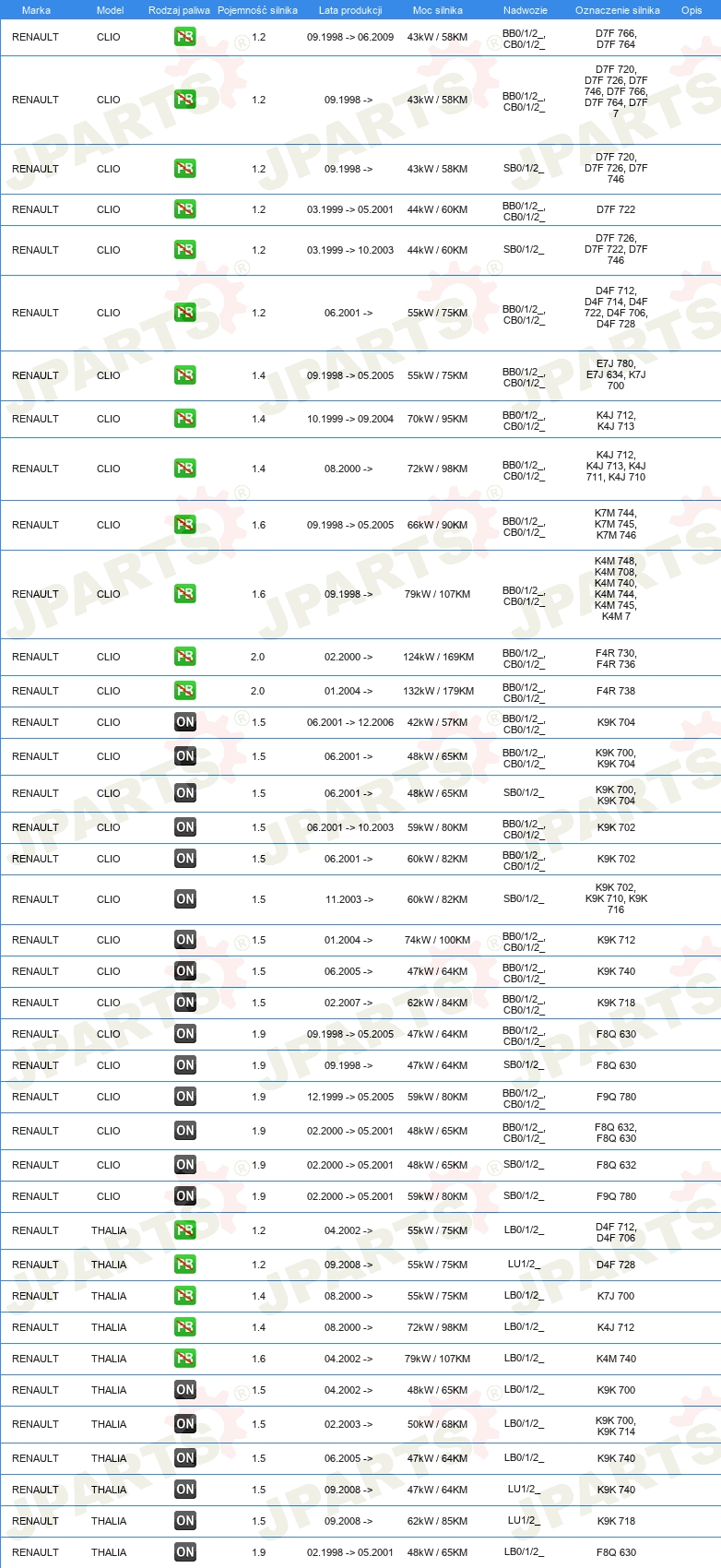This screenshot has height=1568, width=721.
Task: Click the 'D4F 712, D4F 706' engine cell for Thalia
Action: tap(616, 1232)
